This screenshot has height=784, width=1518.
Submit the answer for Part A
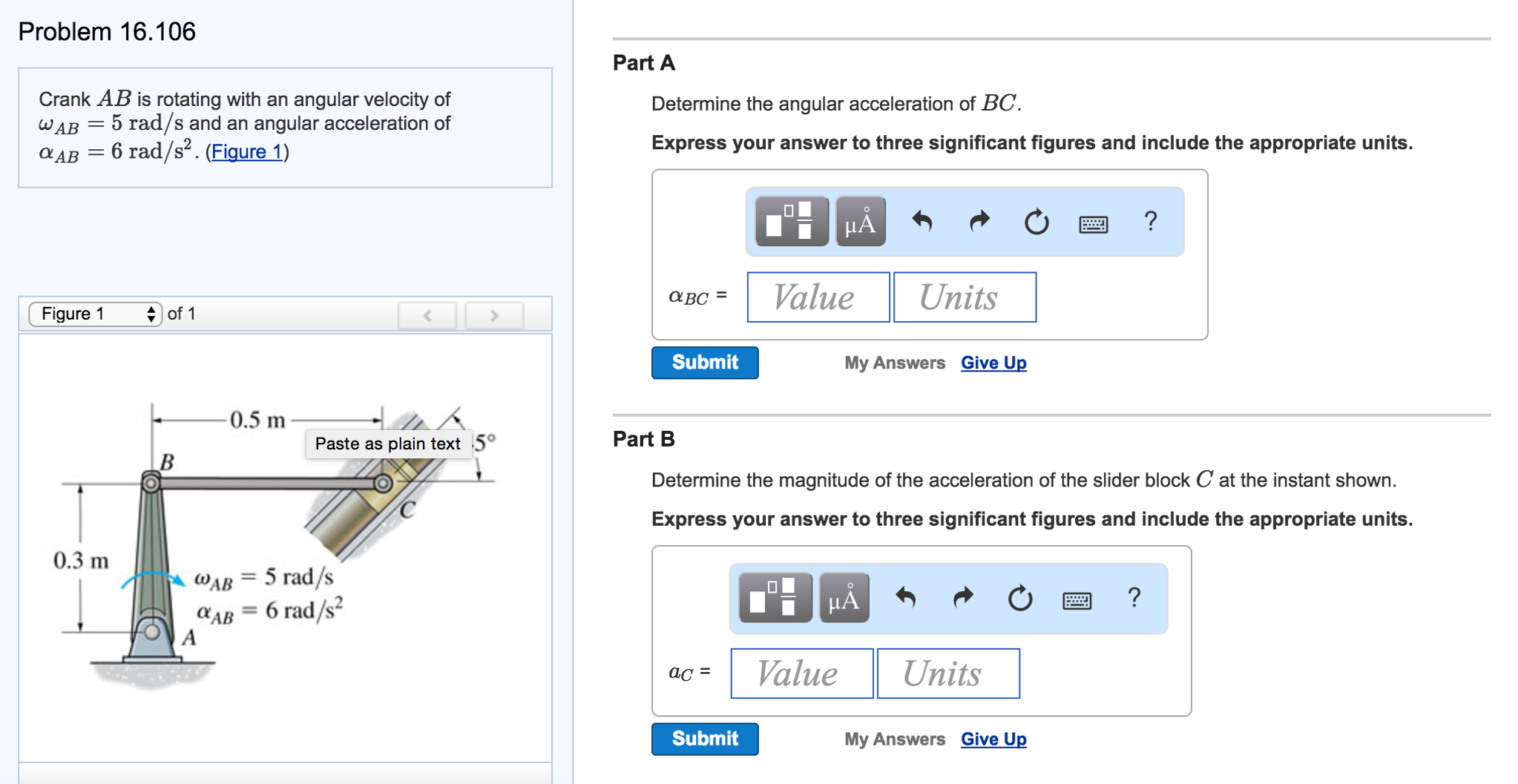(x=703, y=363)
